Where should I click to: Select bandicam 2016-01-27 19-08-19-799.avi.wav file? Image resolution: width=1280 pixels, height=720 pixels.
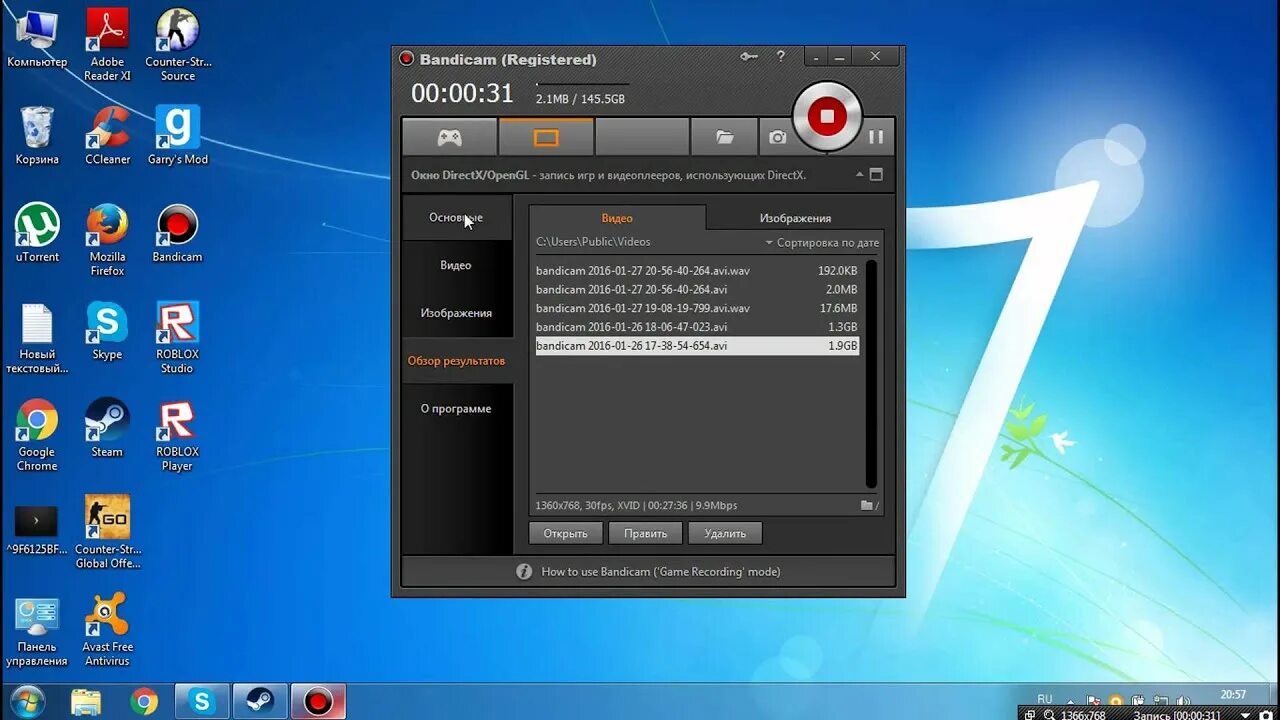[697, 308]
